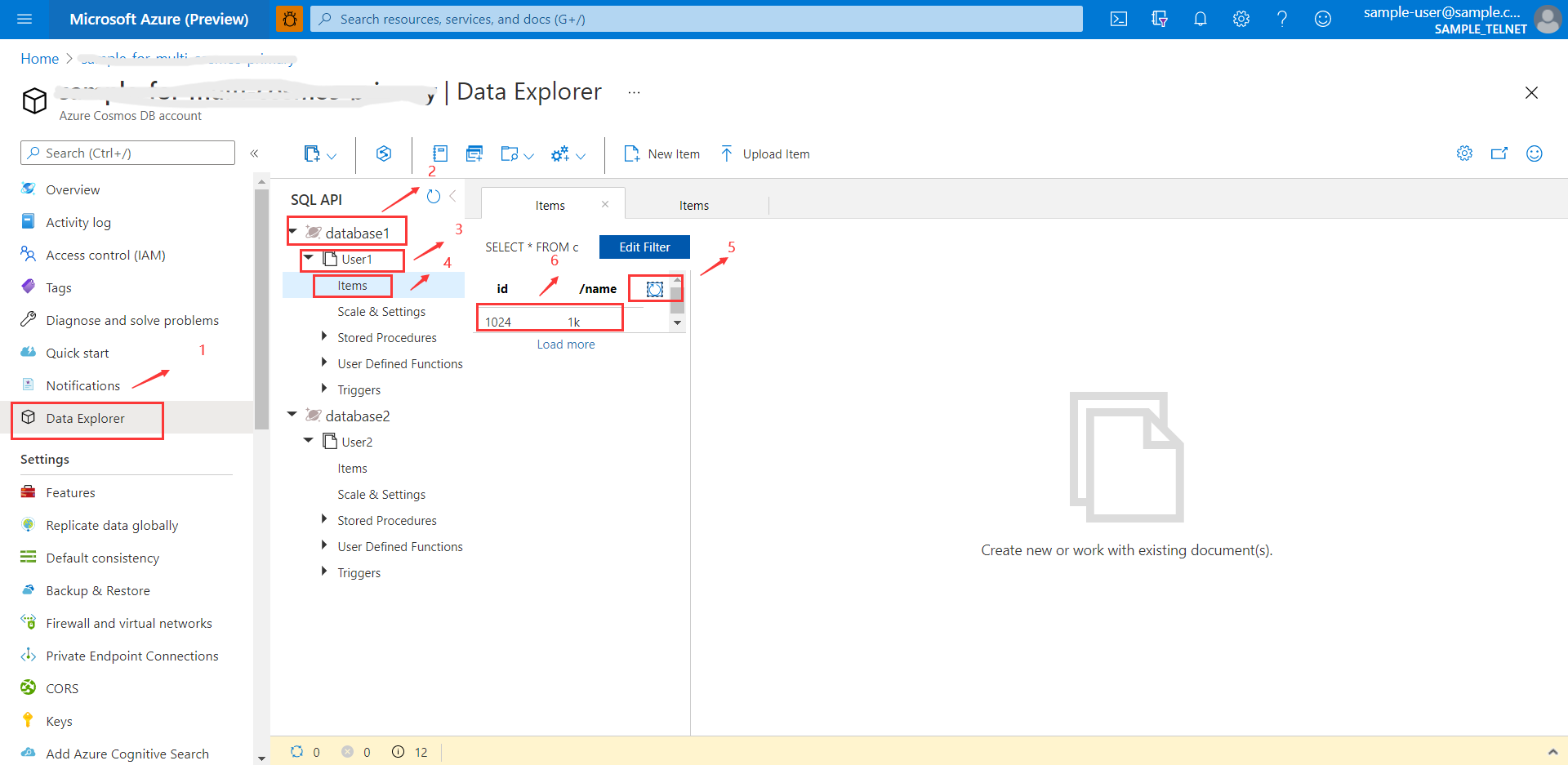
Task: Open Cloud Shell from the top bar
Action: (x=1119, y=19)
